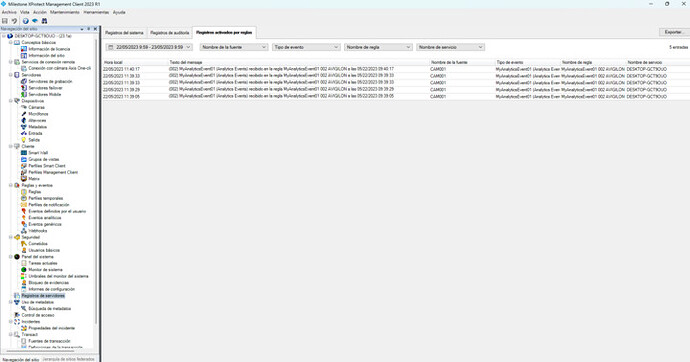This screenshot has height=362, width=690.
Task: Click the Metadatos icon in the tree
Action: pos(24,127)
